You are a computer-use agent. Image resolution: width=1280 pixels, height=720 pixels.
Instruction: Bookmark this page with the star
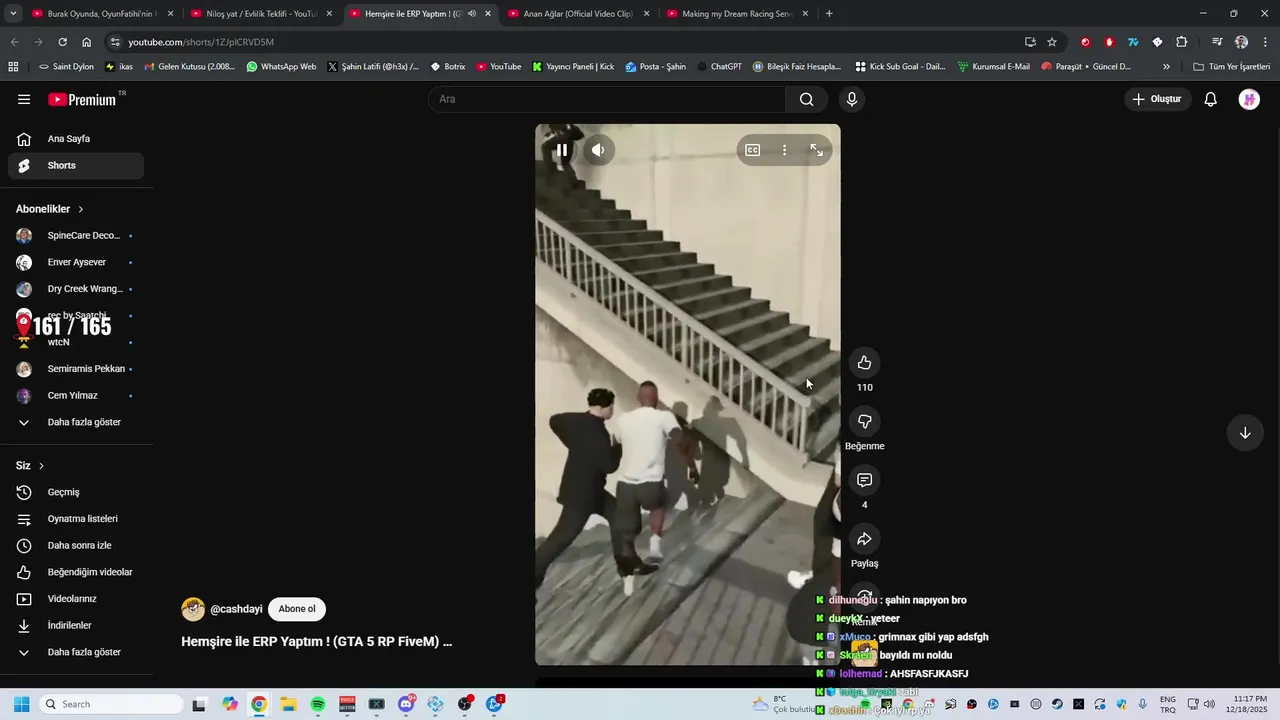[x=1052, y=42]
